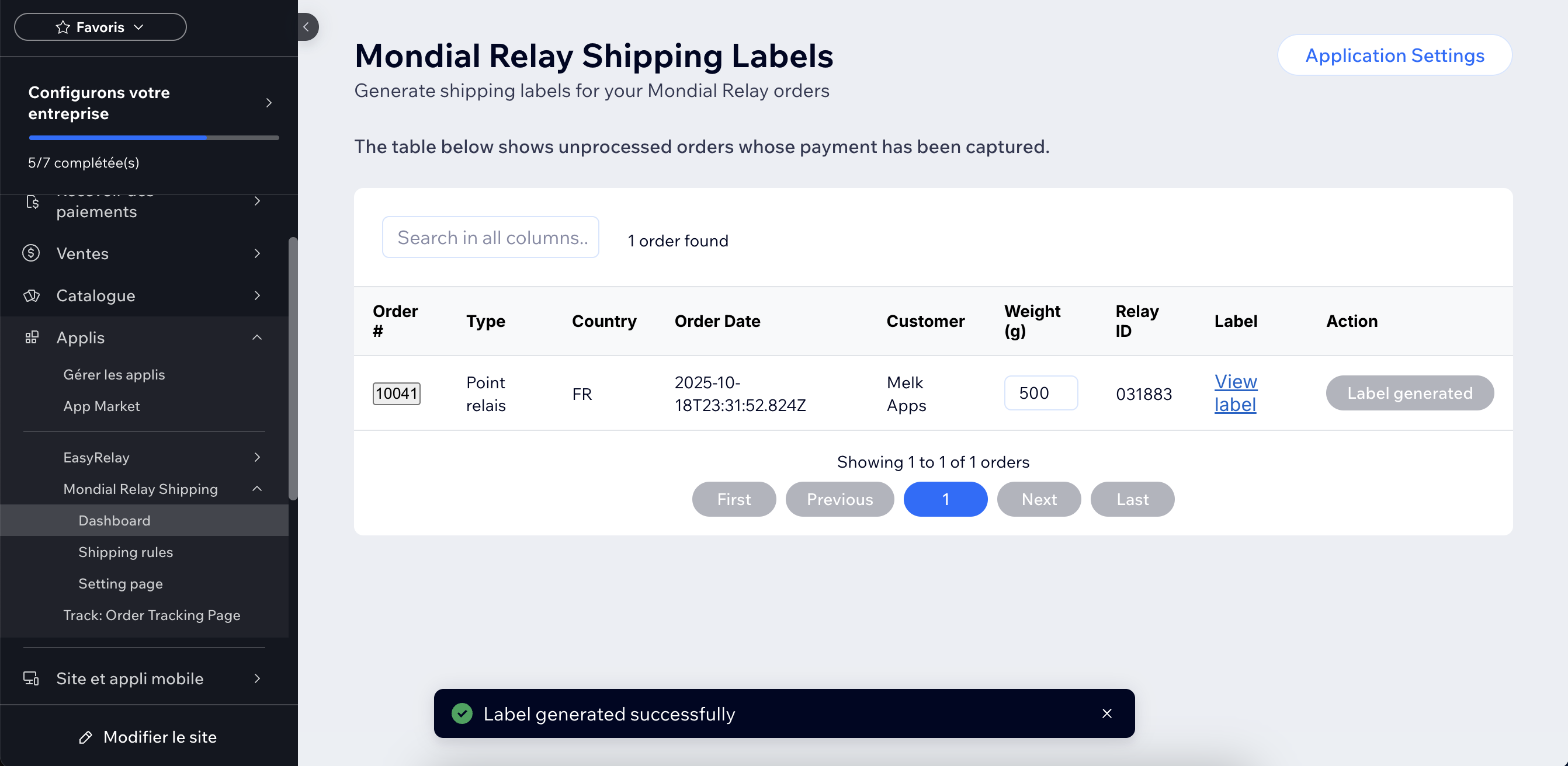Click the payments icon in sidebar

(32, 203)
